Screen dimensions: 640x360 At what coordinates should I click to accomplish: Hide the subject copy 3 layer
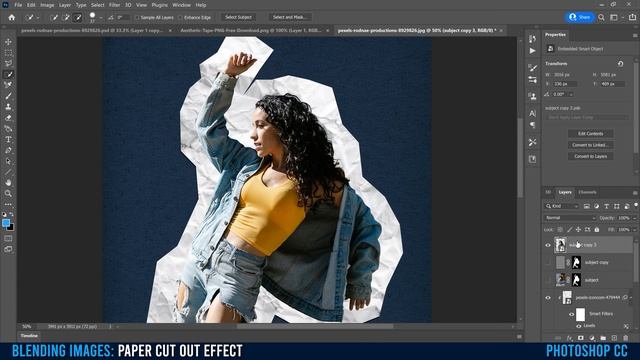click(548, 245)
